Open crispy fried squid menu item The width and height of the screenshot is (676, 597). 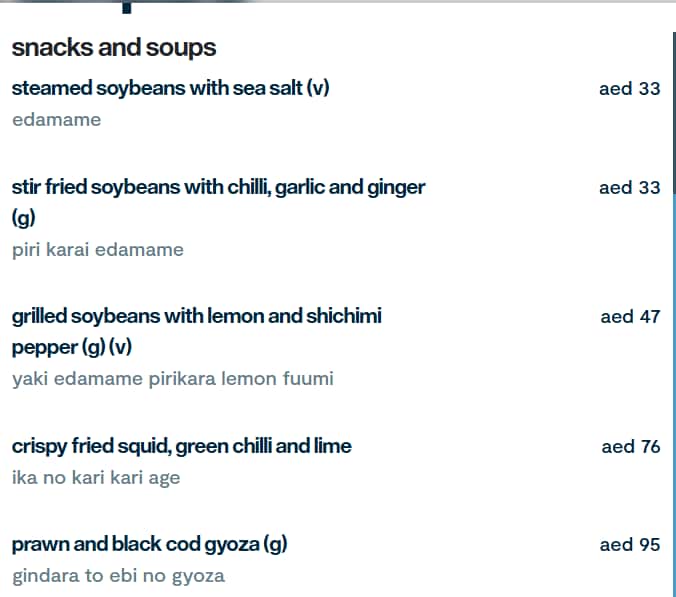point(181,446)
